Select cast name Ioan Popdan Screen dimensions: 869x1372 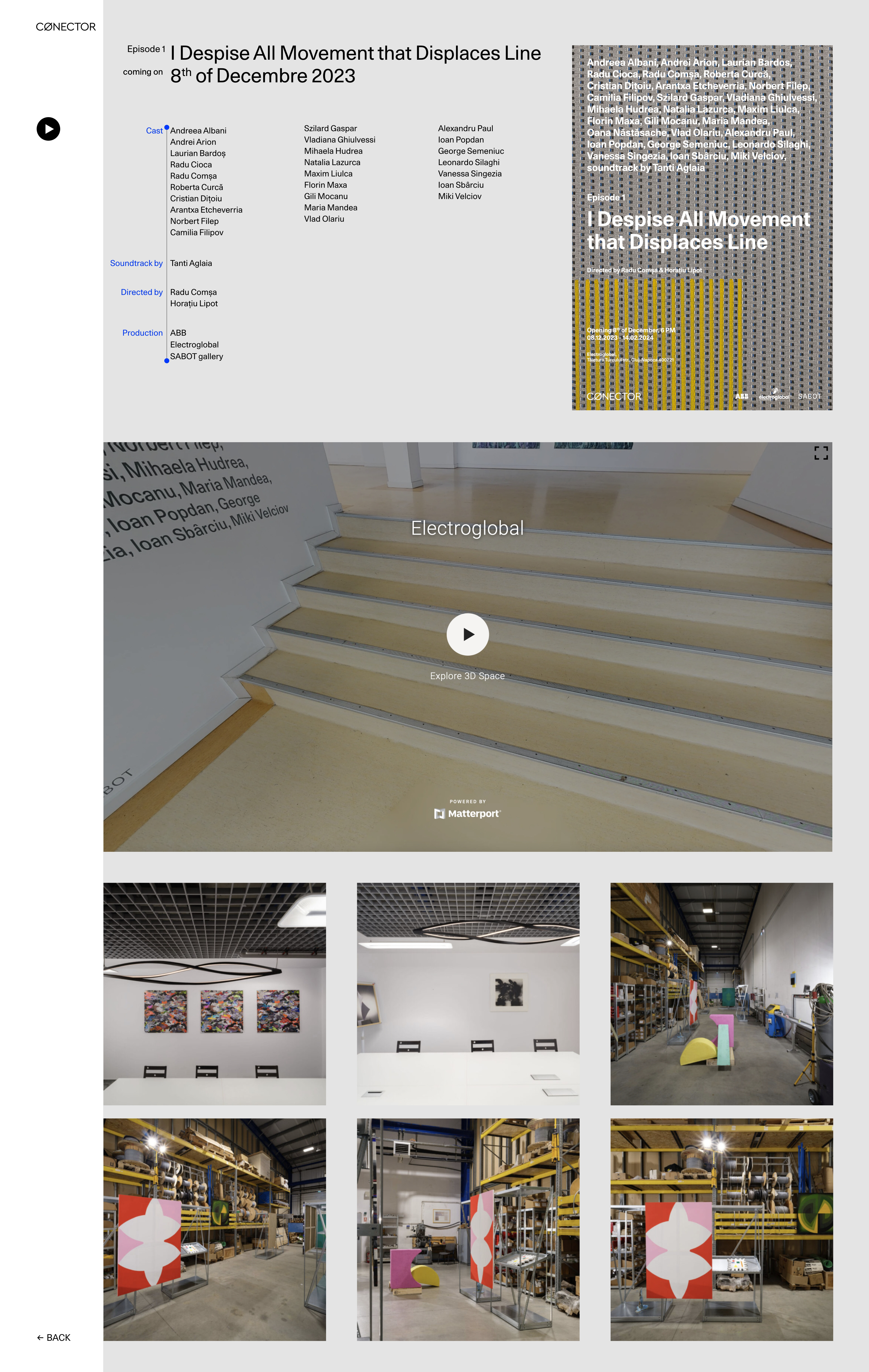click(x=461, y=140)
